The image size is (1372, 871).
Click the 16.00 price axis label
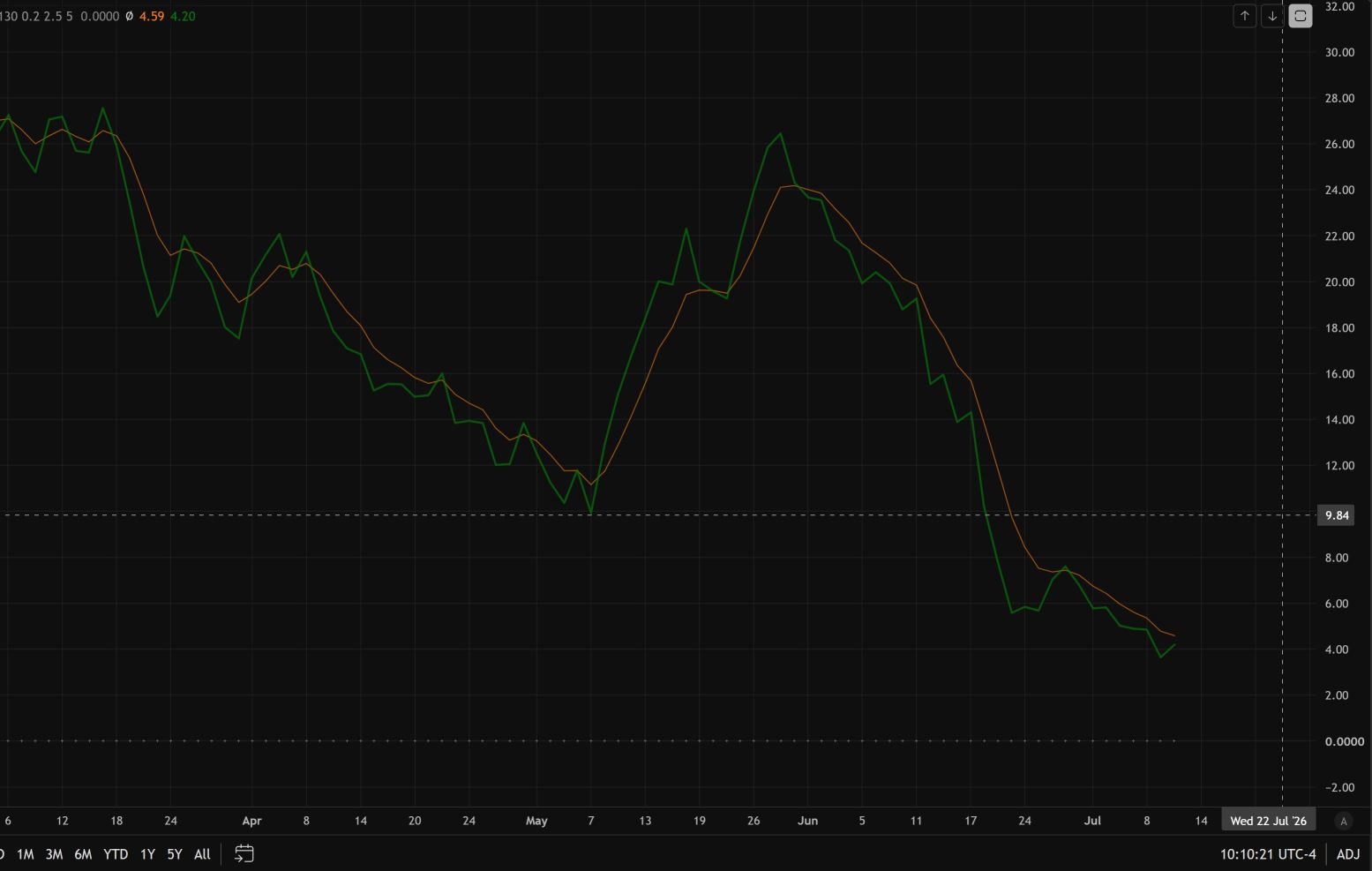coord(1339,374)
